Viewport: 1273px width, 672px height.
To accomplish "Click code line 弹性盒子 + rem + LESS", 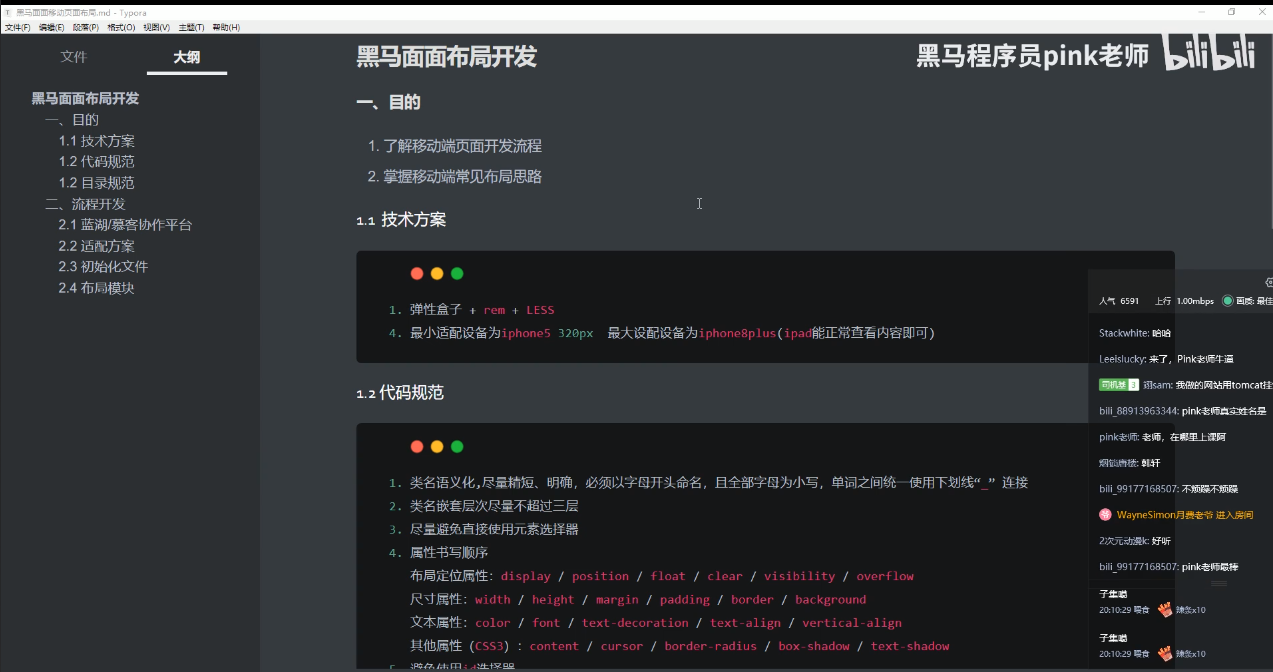I will (x=481, y=310).
